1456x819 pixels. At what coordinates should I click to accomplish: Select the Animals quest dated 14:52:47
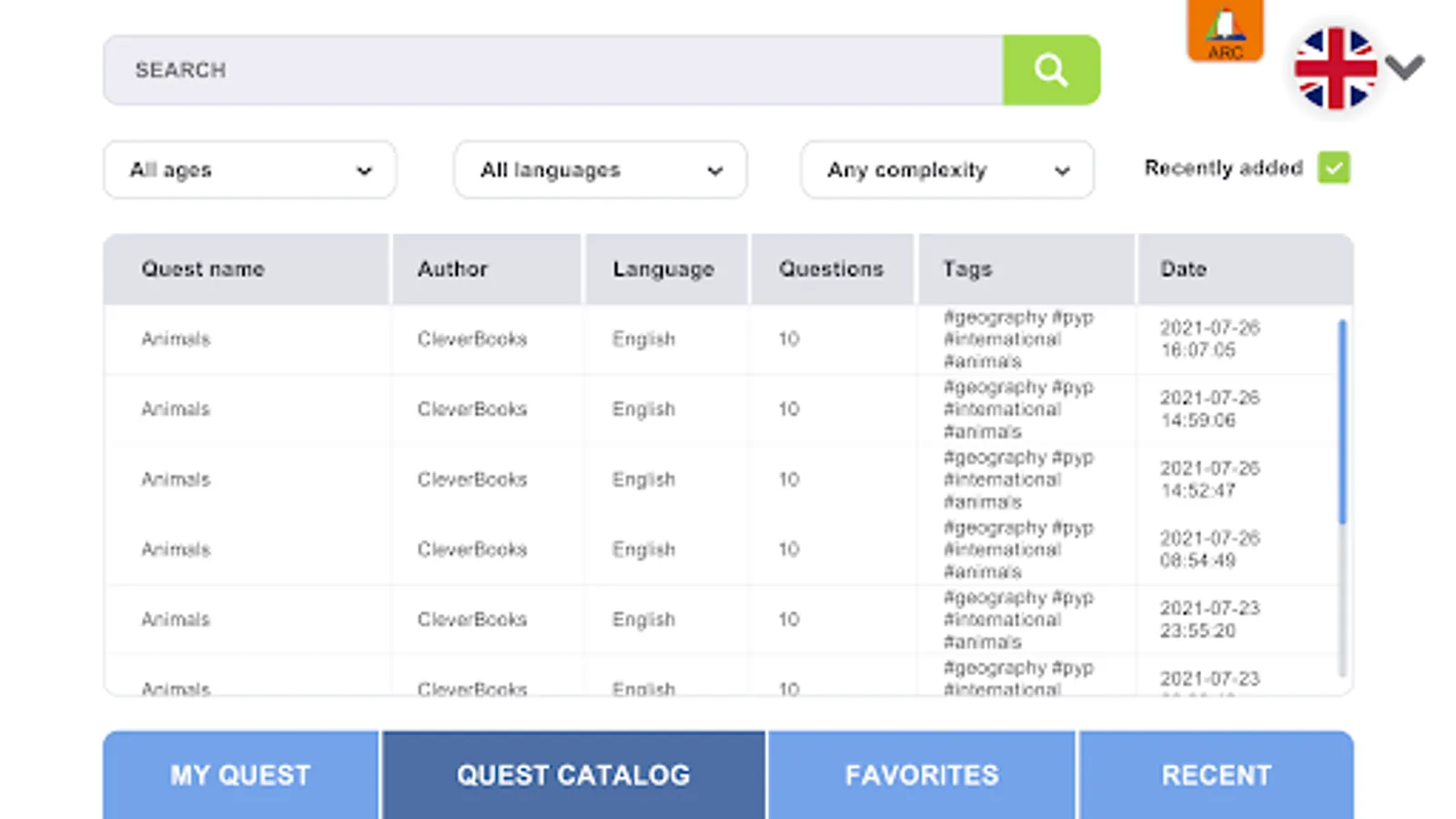[176, 480]
